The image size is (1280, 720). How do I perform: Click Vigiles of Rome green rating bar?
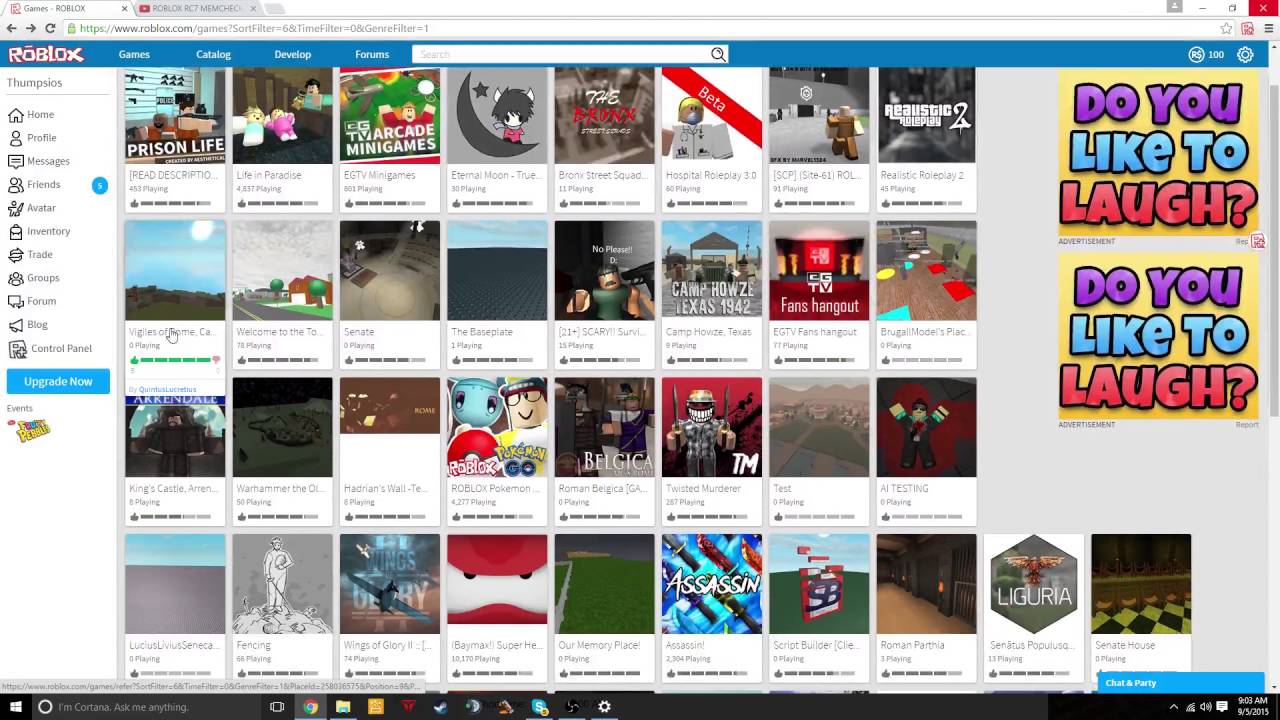[x=175, y=360]
